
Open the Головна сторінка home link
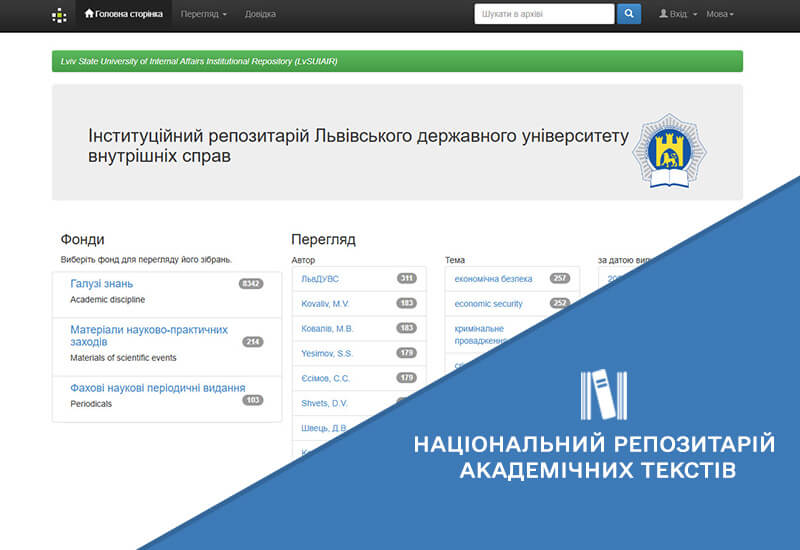point(123,14)
